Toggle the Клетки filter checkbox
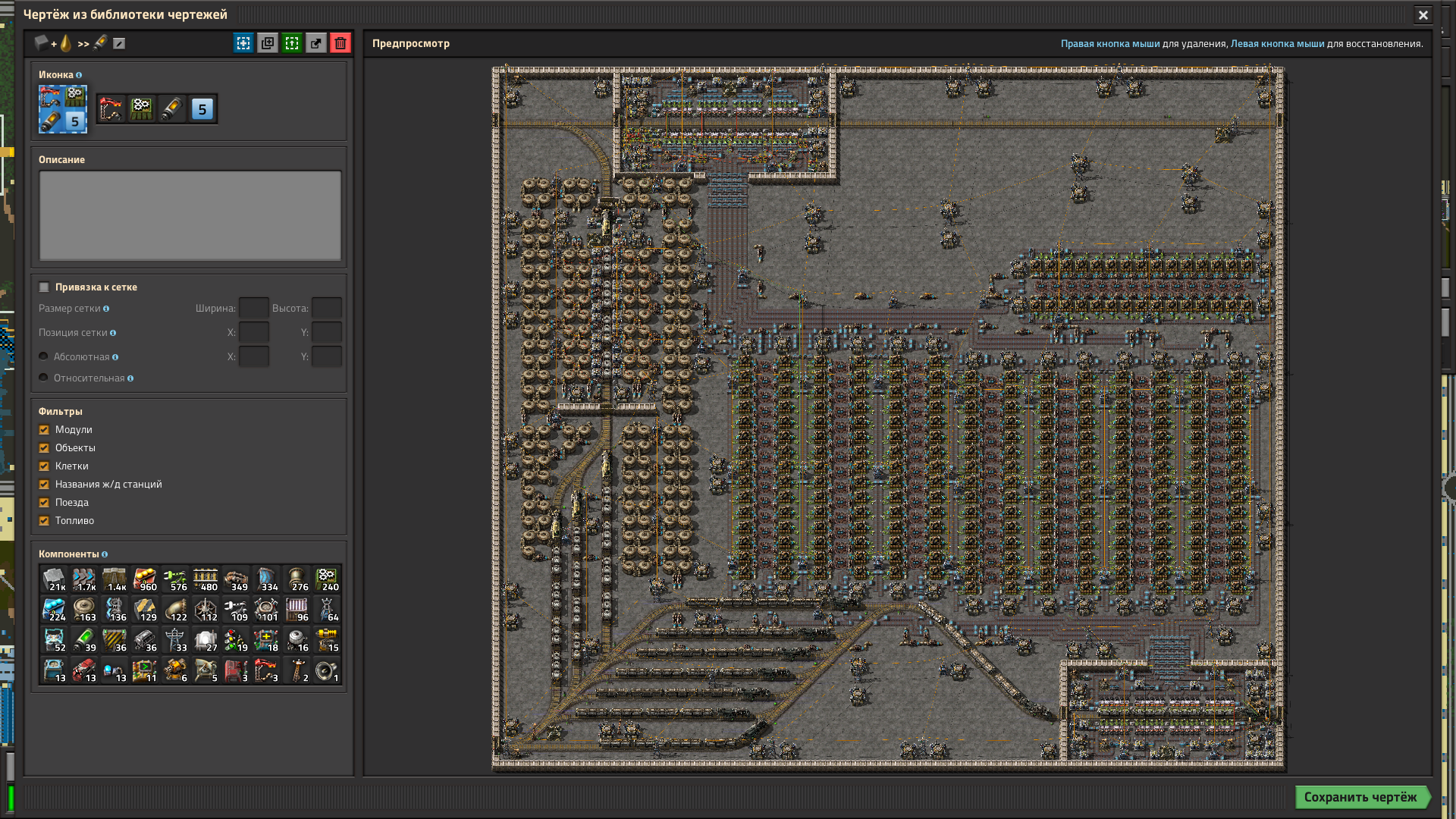The width and height of the screenshot is (1456, 819). coord(44,466)
